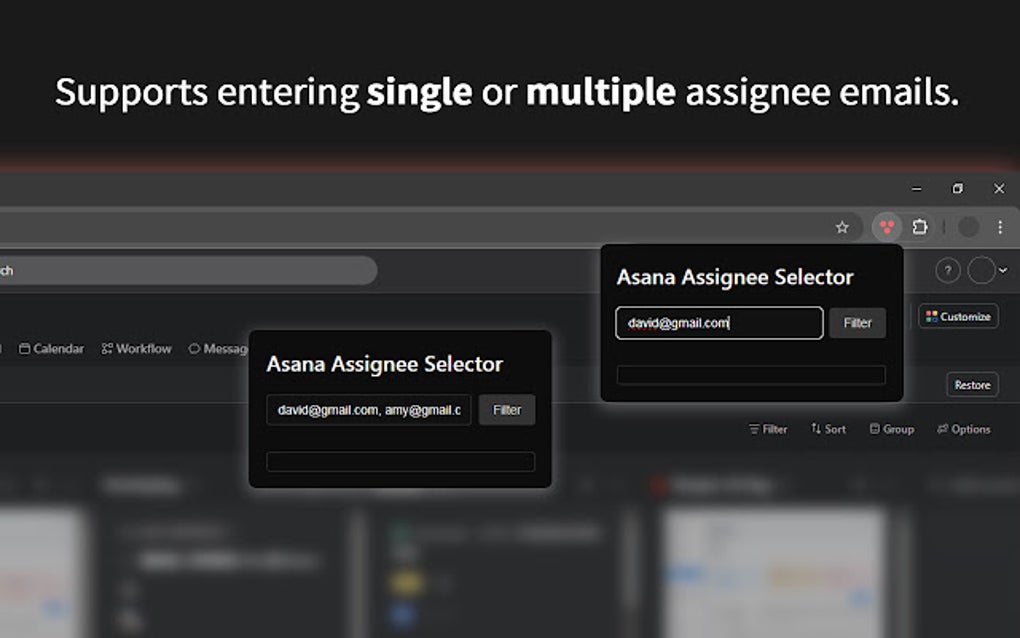This screenshot has width=1020, height=638.
Task: Expand the account profile chevron dropdown
Action: point(1002,270)
